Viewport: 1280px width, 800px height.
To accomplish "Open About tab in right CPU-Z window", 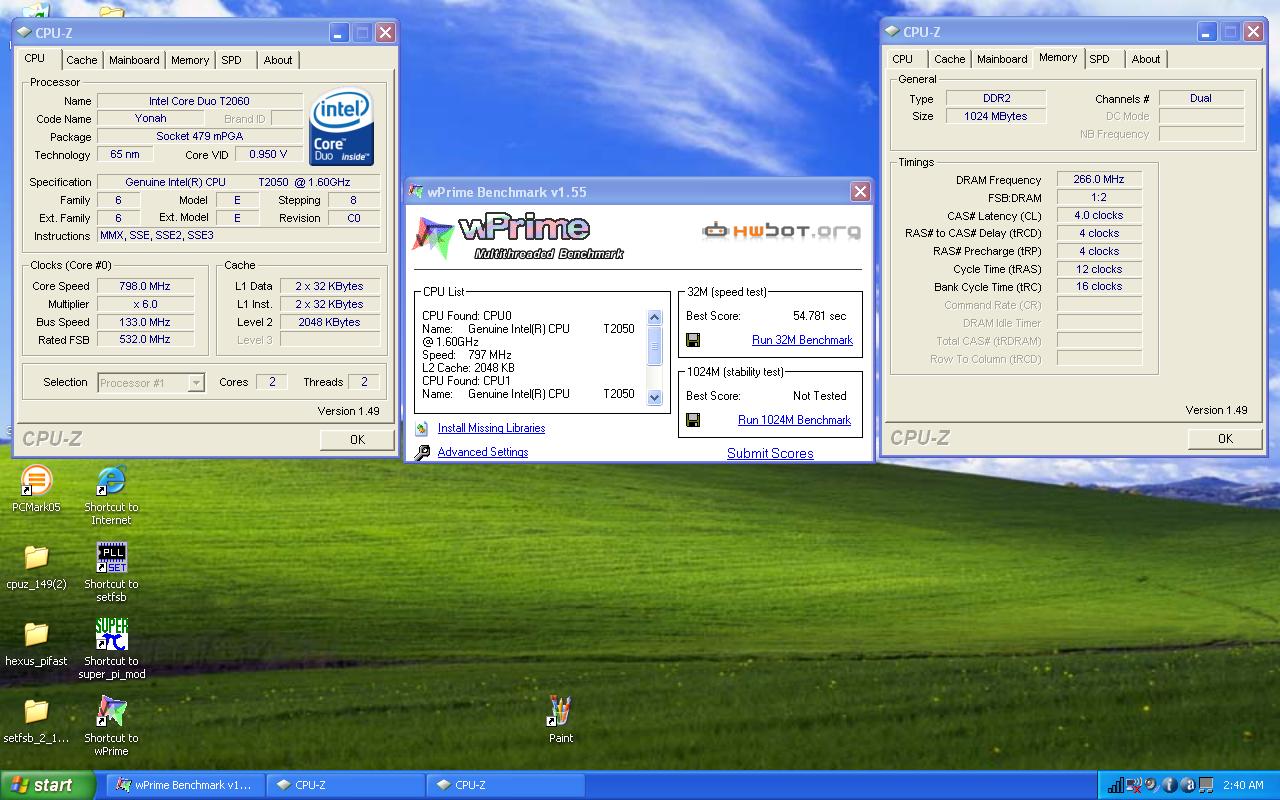I will [x=1146, y=59].
